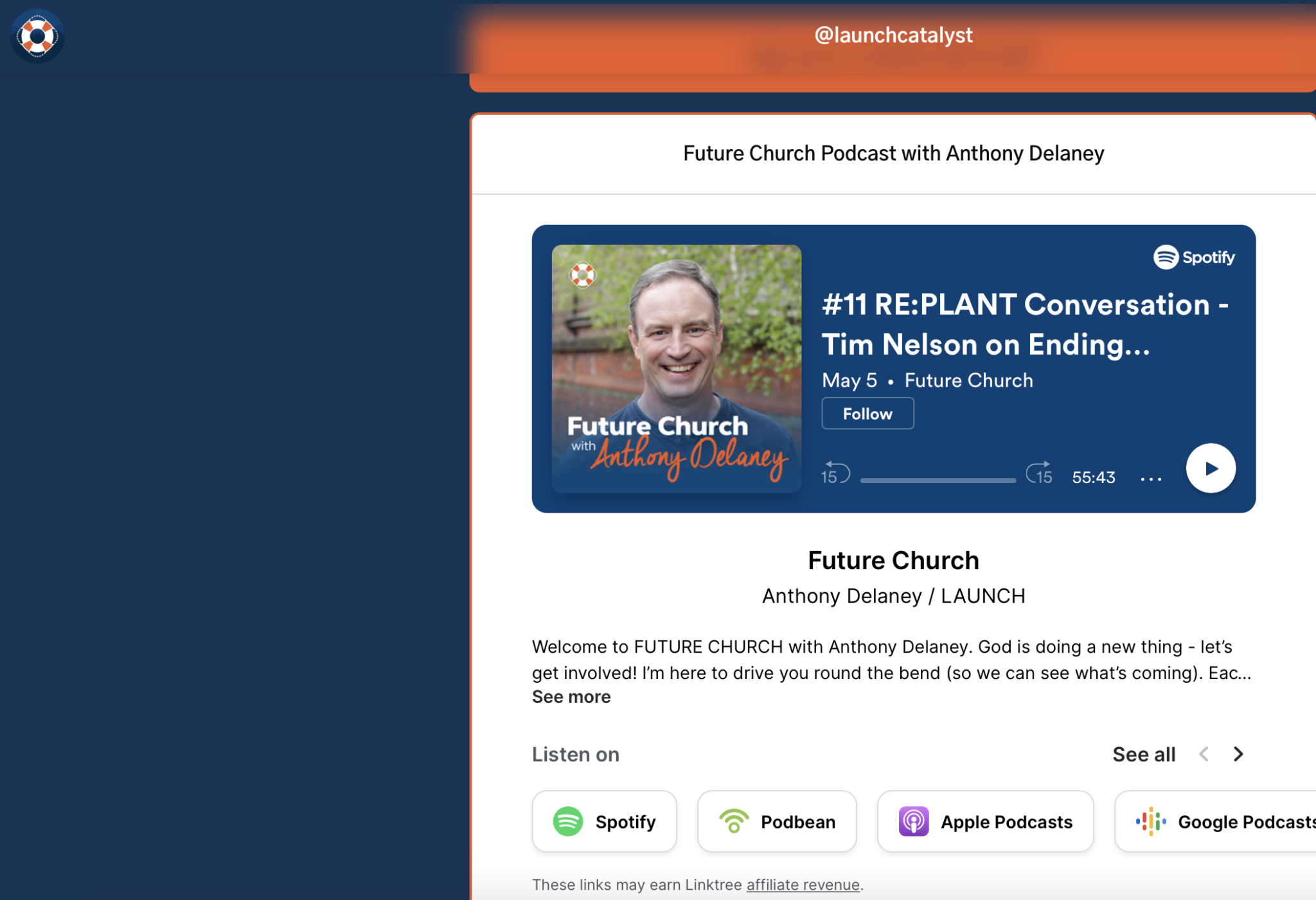Image resolution: width=1316 pixels, height=900 pixels.
Task: Click the life ring logo in the top corner
Action: 37,37
